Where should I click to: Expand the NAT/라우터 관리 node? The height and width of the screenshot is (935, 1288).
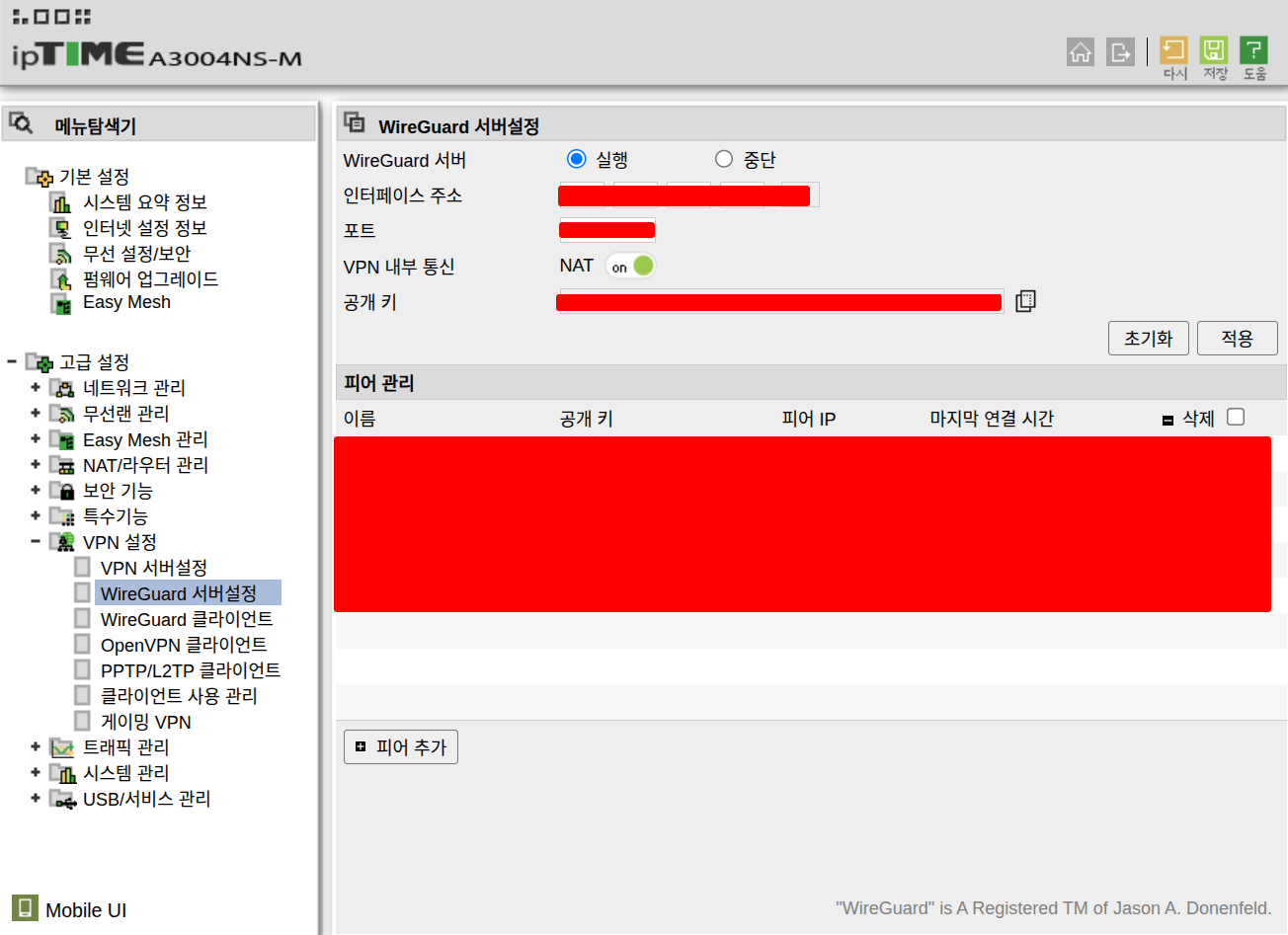(36, 464)
